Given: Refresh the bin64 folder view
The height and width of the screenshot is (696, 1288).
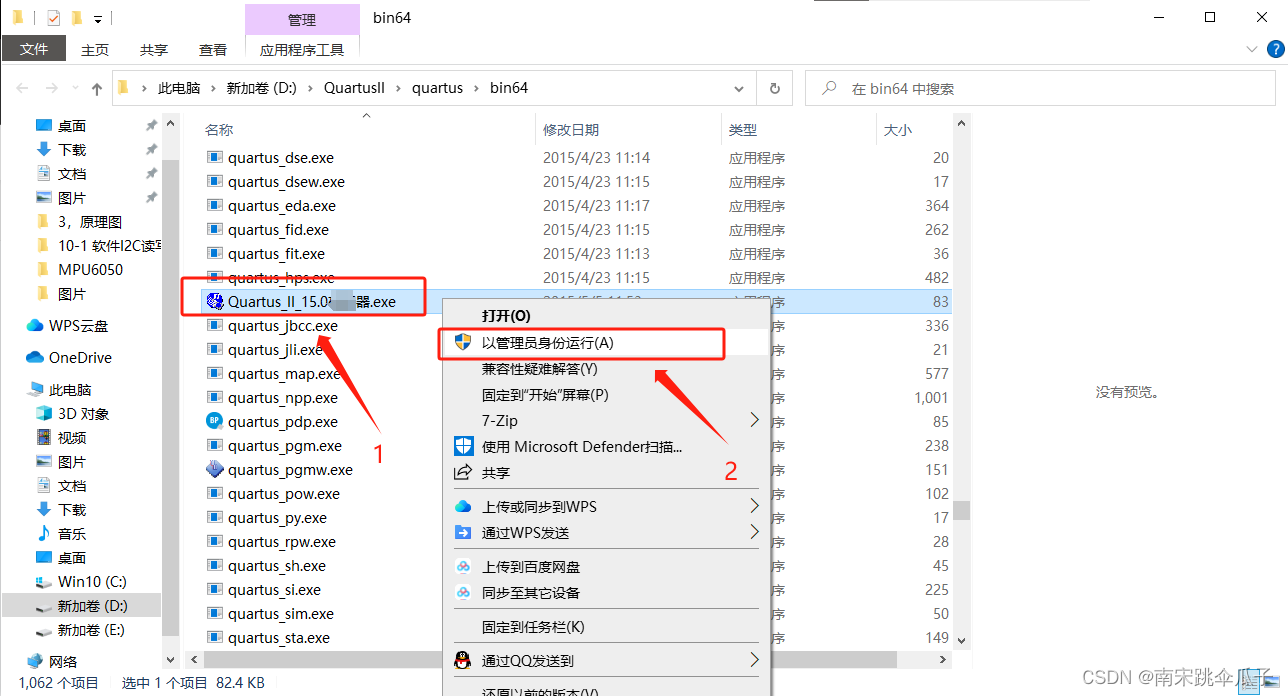Looking at the screenshot, I should 774,88.
